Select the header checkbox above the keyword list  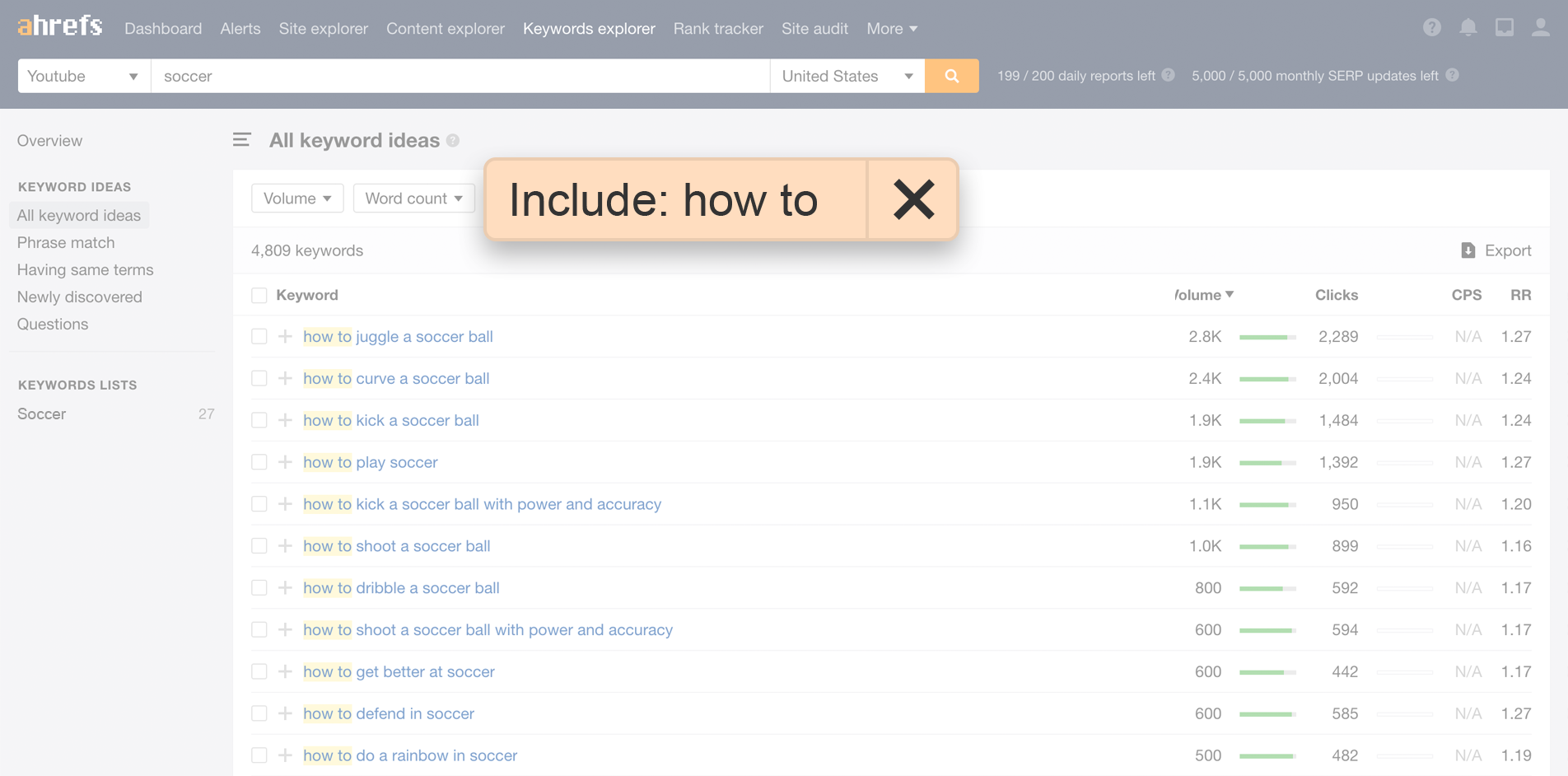click(x=259, y=294)
